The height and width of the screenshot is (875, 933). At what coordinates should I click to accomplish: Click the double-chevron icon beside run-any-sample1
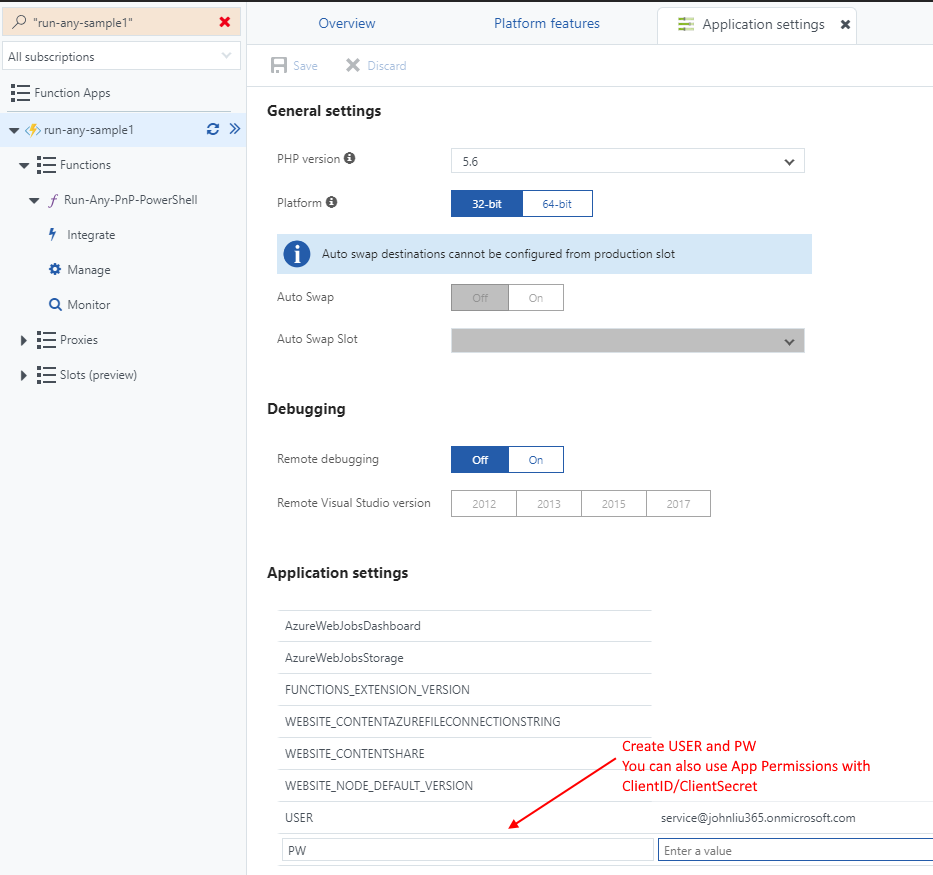pyautogui.click(x=235, y=129)
